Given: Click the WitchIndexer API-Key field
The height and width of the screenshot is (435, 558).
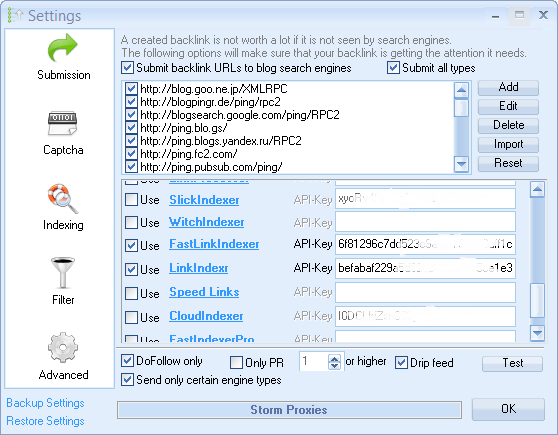Looking at the screenshot, I should pos(425,222).
